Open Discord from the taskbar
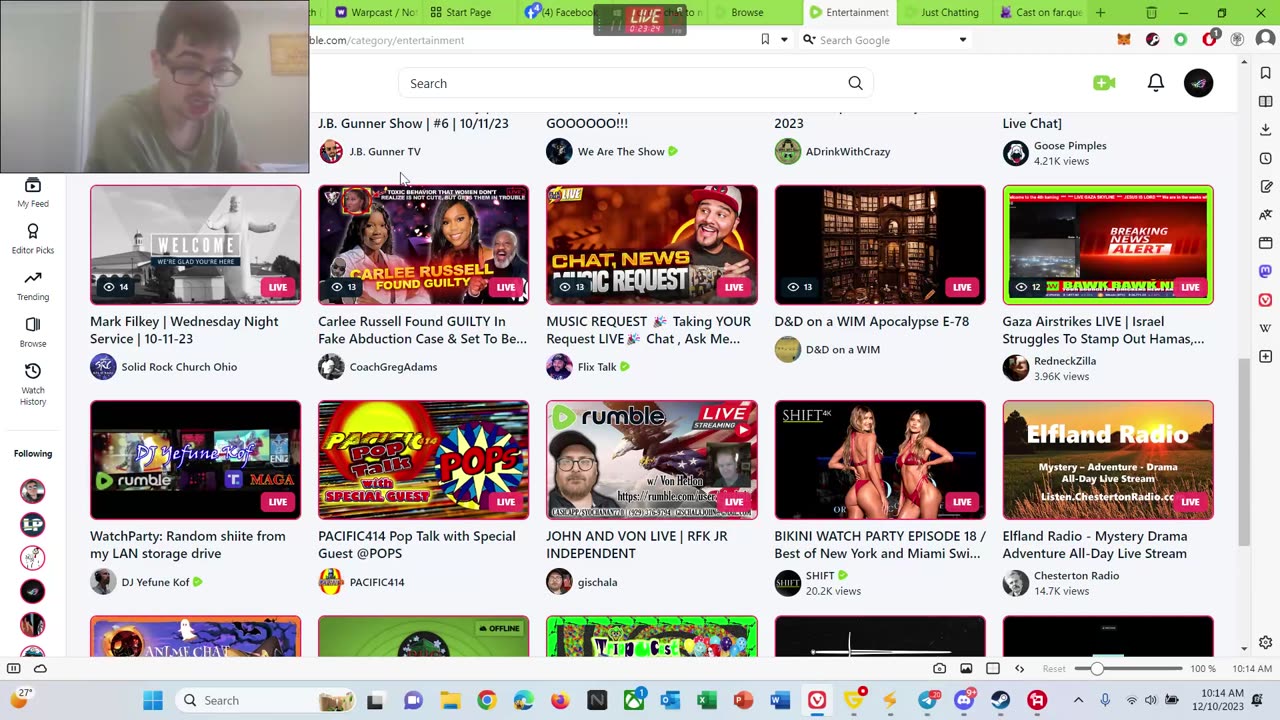1280x720 pixels. pyautogui.click(x=964, y=700)
